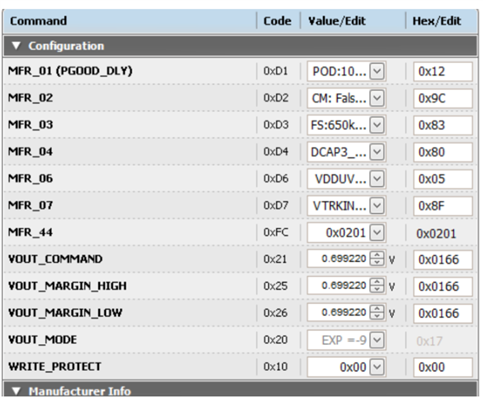Click code 0xD1 cell
The width and height of the screenshot is (483, 400).
click(x=275, y=71)
